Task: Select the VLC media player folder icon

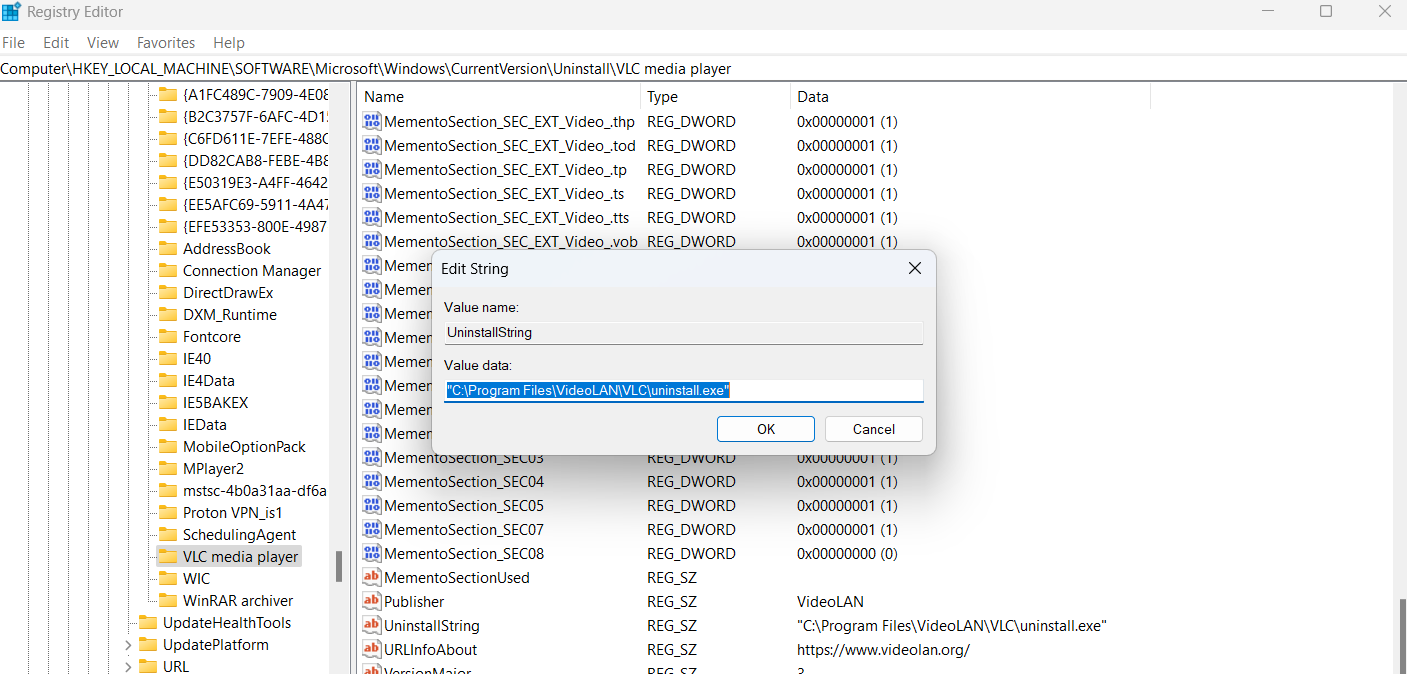Action: [167, 557]
